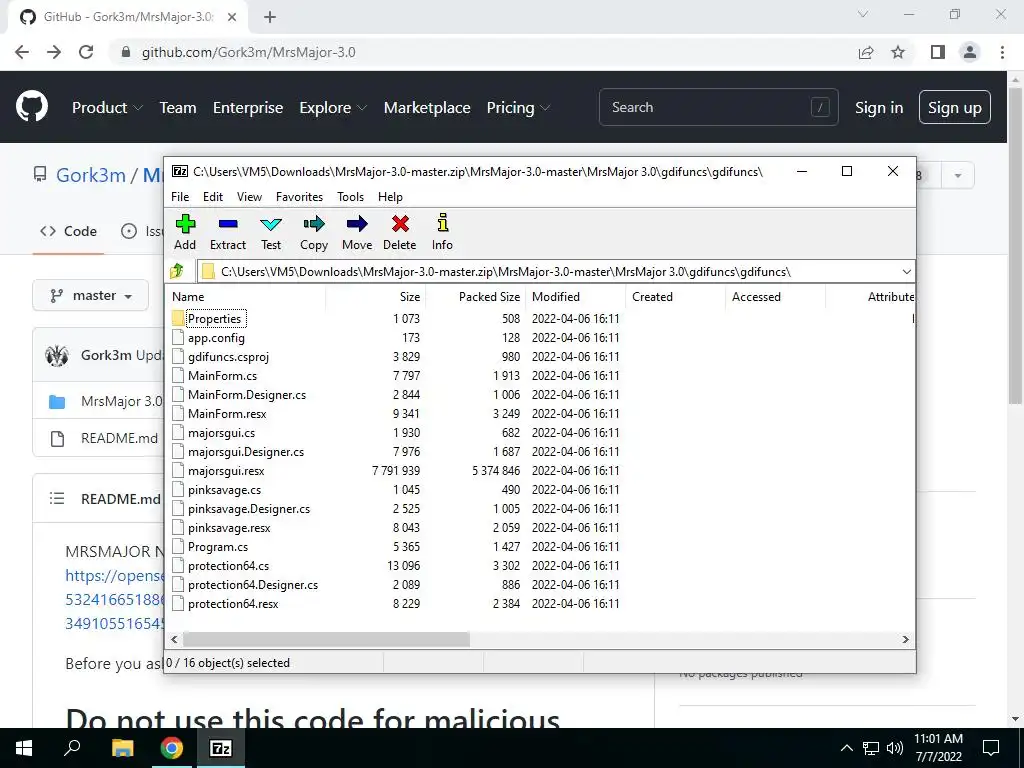Open the Info tool in 7-Zip

tap(442, 232)
